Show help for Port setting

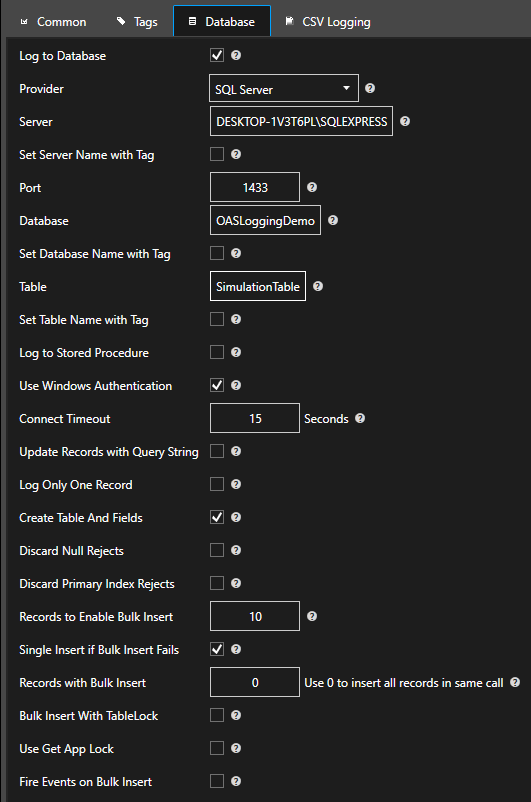[312, 187]
